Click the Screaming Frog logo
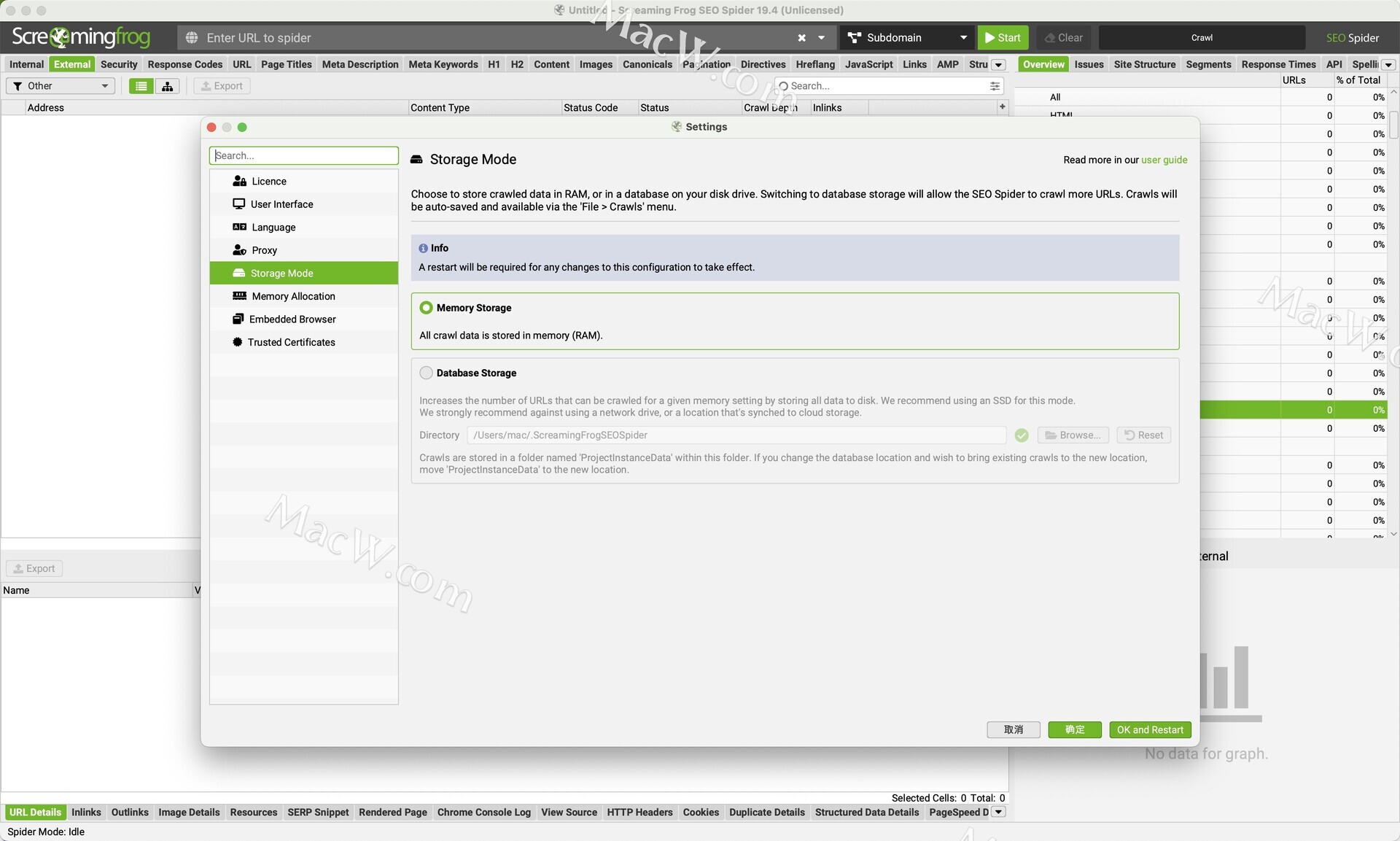This screenshot has height=841, width=1400. 80,37
